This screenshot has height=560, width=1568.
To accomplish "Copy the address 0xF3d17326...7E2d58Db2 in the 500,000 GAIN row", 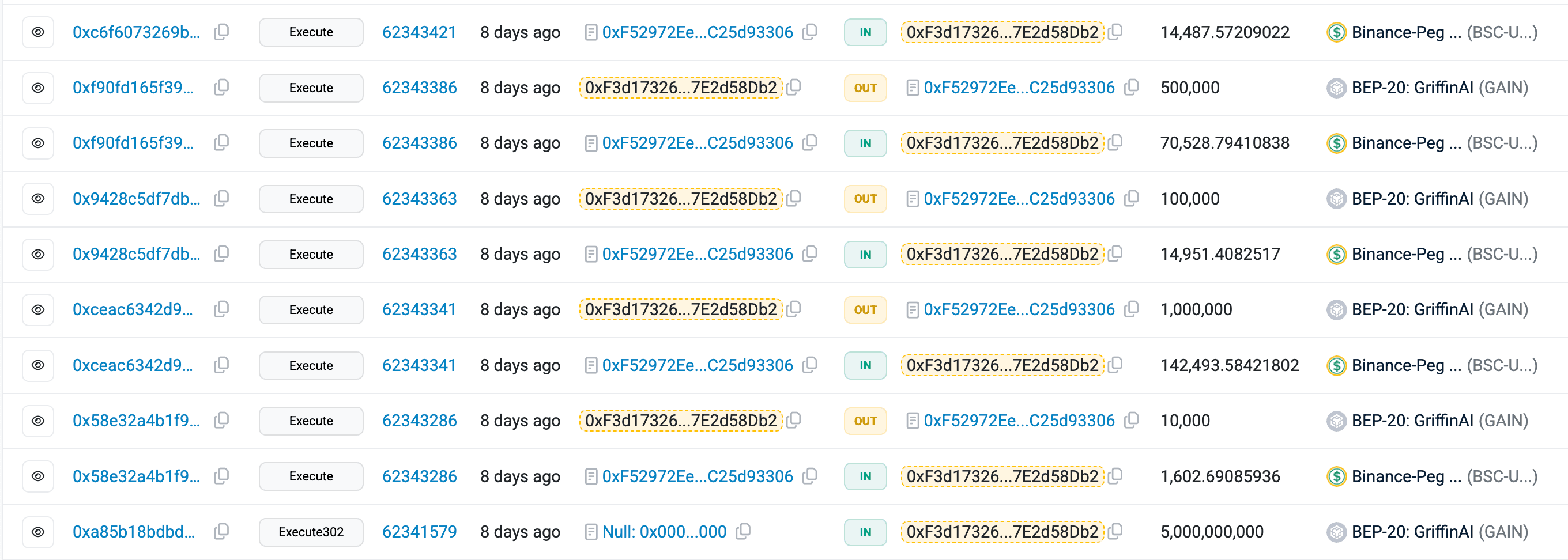I will pos(792,88).
